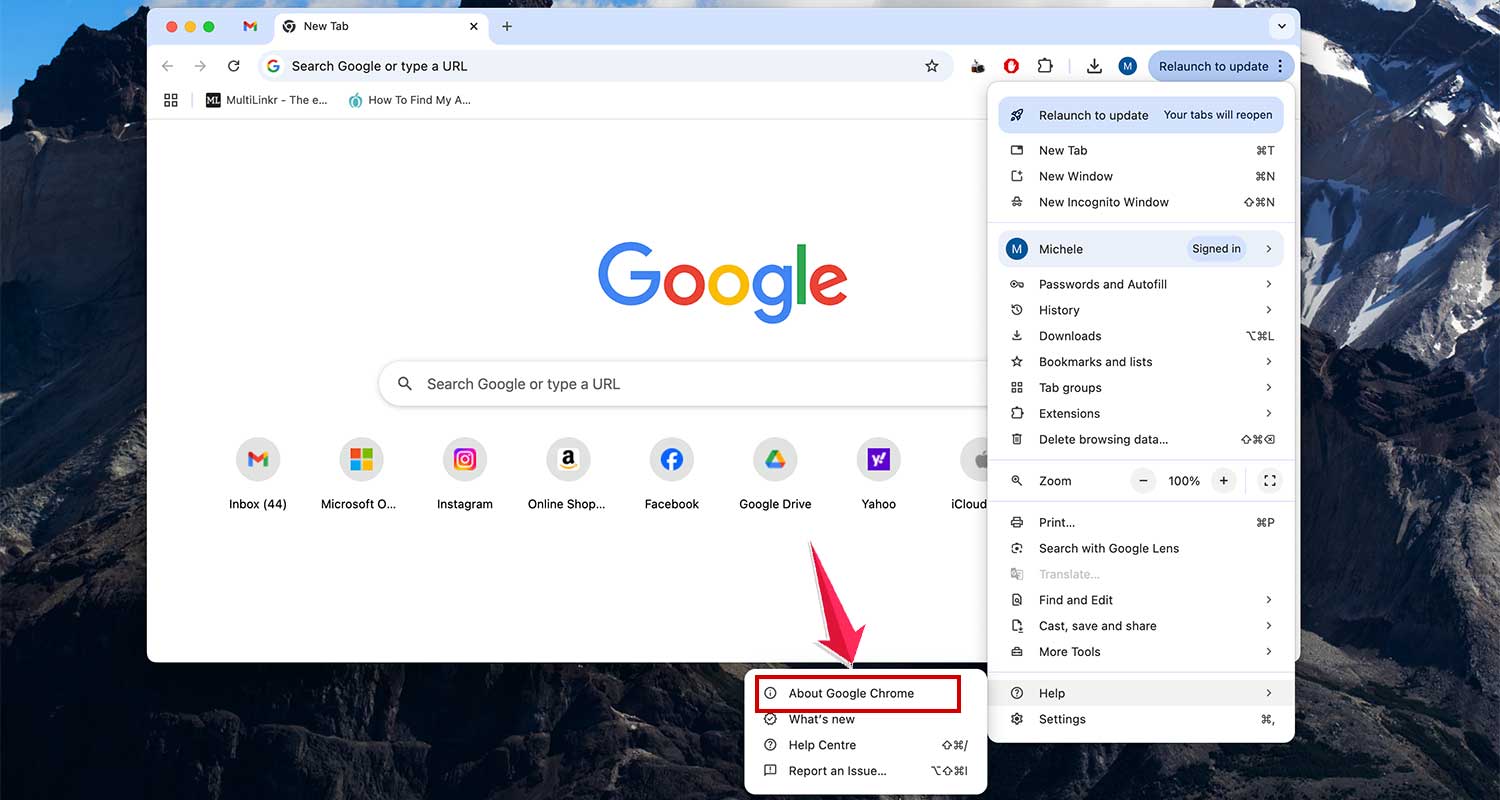Click the Chrome extensions puzzle icon
Image resolution: width=1500 pixels, height=800 pixels.
1045,66
